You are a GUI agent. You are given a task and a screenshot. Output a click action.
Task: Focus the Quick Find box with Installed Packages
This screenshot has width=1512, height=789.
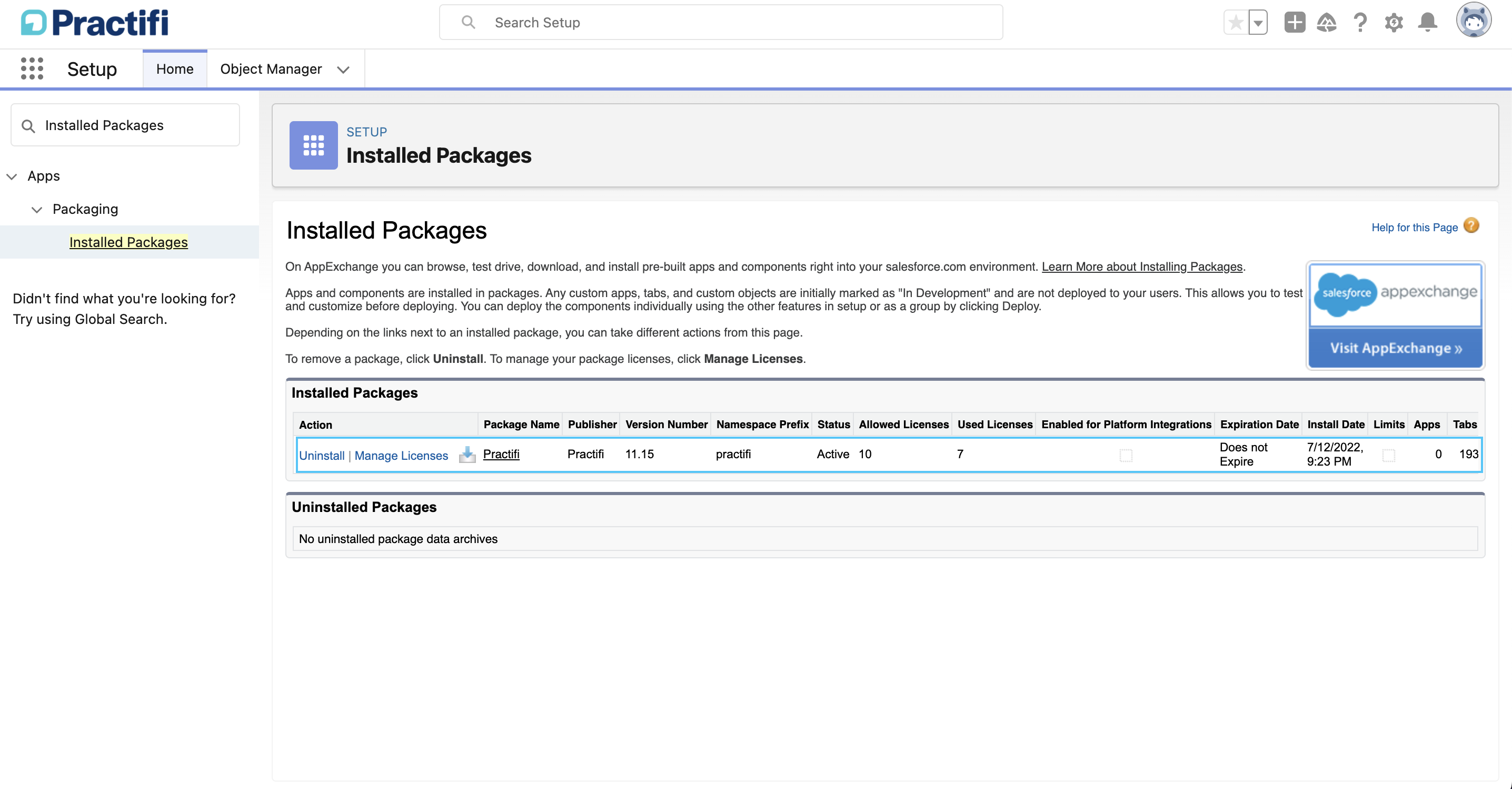pyautogui.click(x=125, y=125)
